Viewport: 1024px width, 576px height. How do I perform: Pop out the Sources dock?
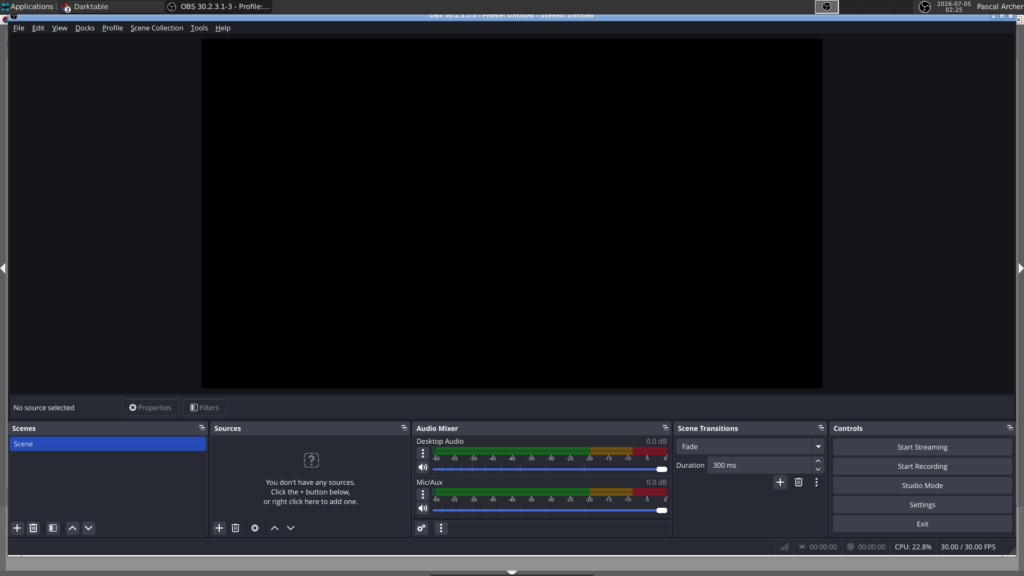404,428
